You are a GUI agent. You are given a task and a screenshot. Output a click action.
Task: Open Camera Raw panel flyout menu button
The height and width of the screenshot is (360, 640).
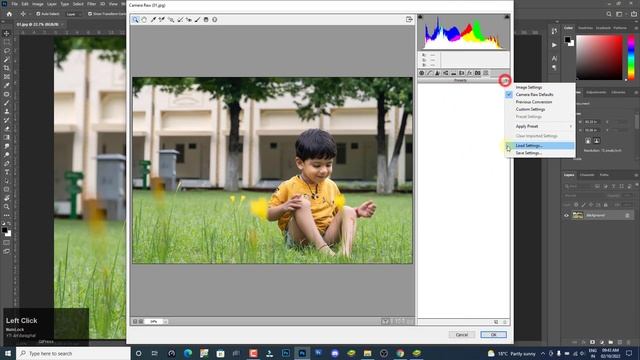tap(505, 80)
